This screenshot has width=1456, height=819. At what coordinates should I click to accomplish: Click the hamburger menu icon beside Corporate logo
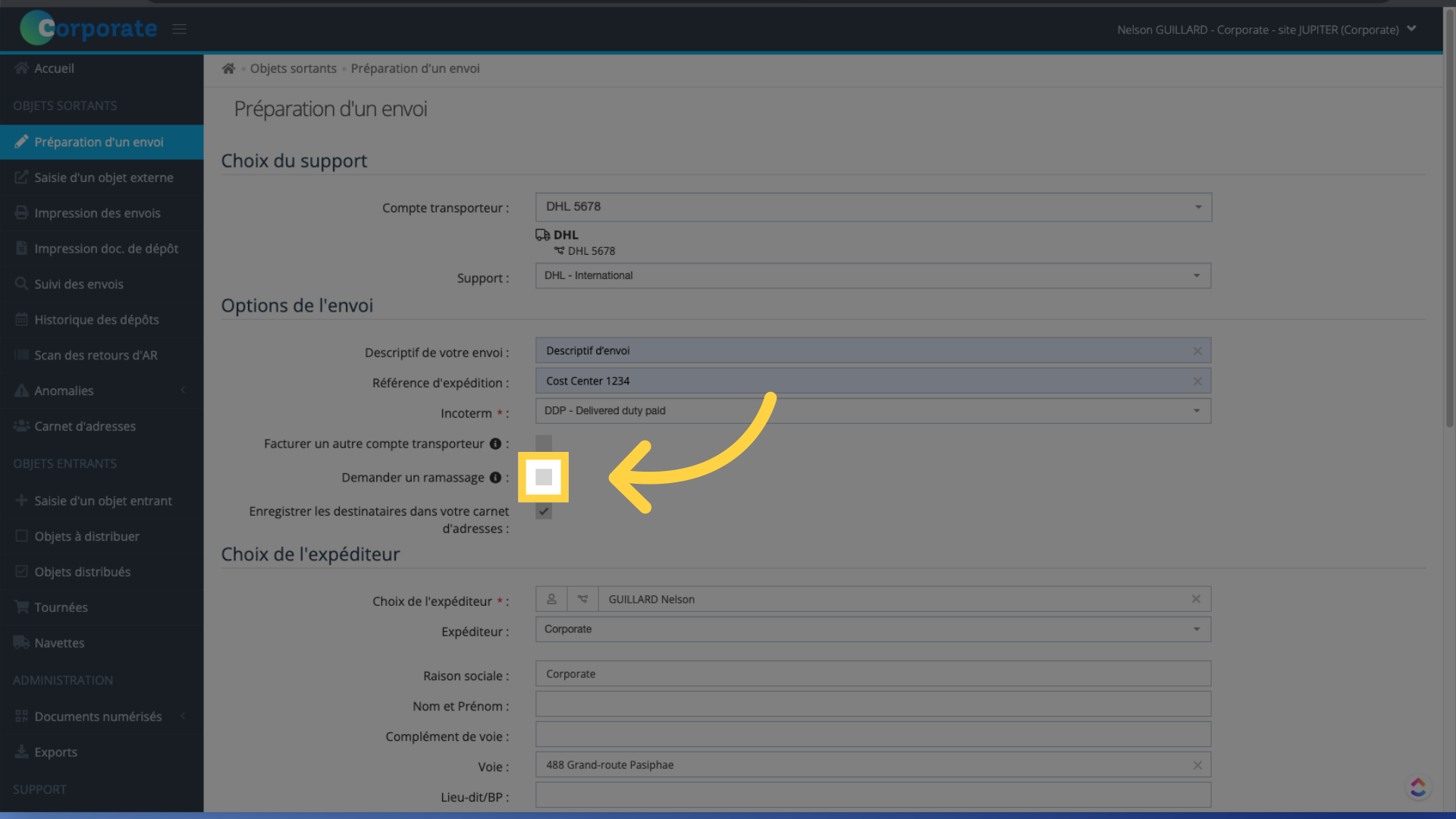[179, 29]
